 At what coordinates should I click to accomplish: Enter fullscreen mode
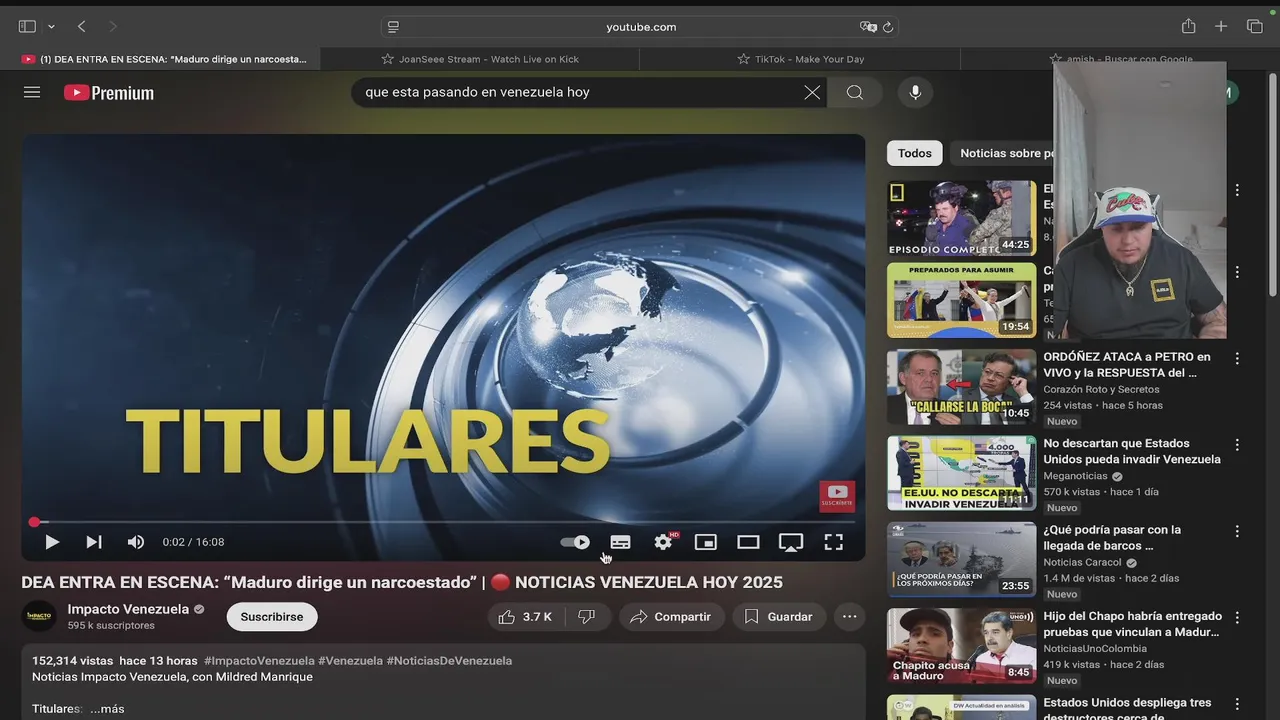833,542
